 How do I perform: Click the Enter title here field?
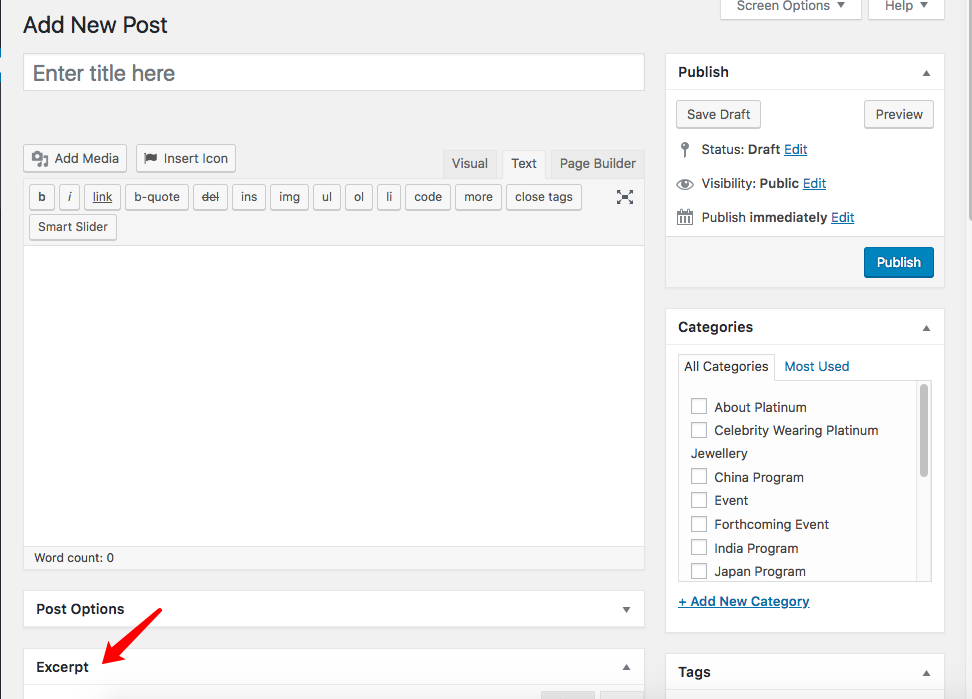point(334,73)
